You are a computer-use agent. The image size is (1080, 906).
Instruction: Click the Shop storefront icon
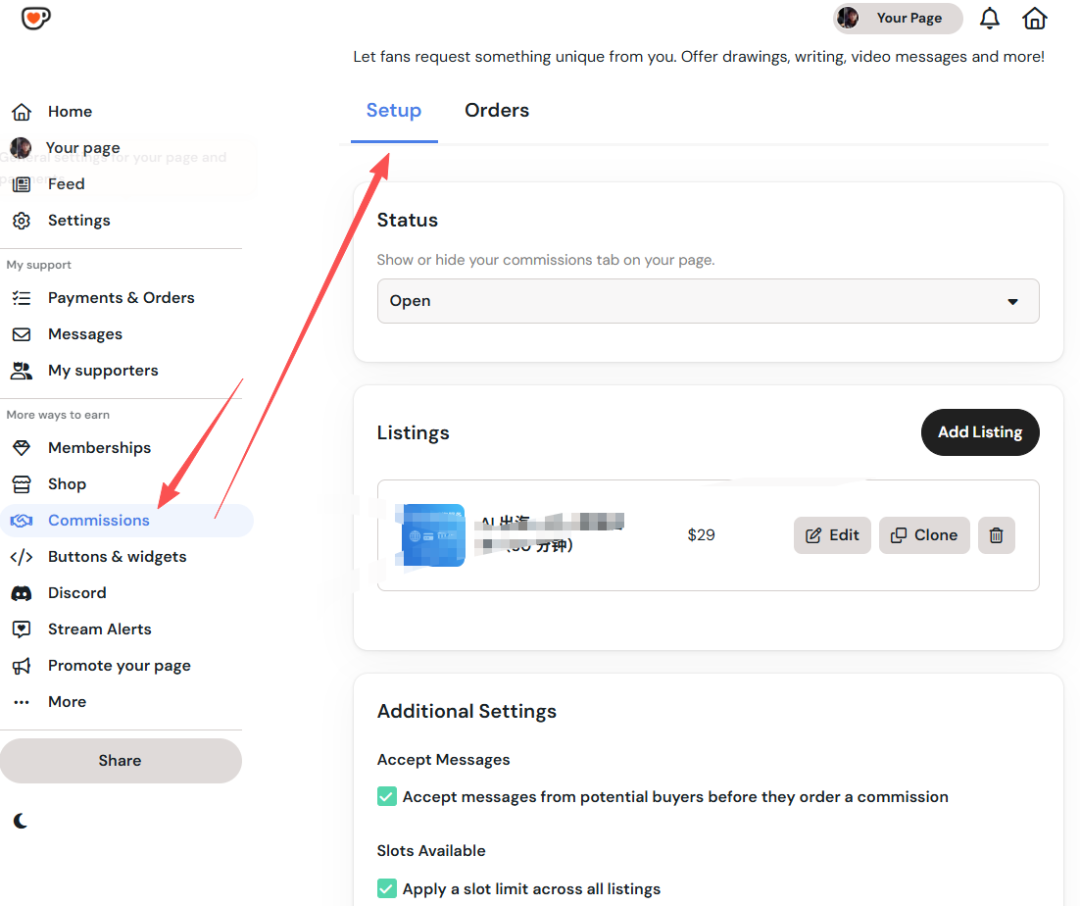tap(21, 484)
